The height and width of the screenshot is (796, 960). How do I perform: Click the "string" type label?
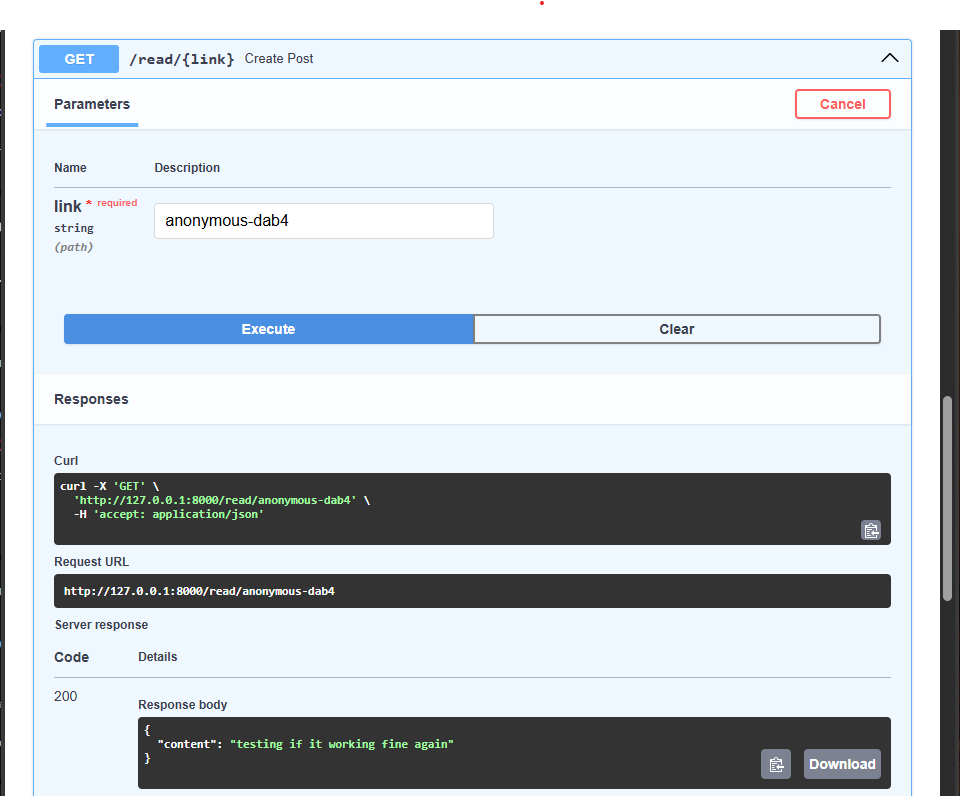tap(73, 228)
